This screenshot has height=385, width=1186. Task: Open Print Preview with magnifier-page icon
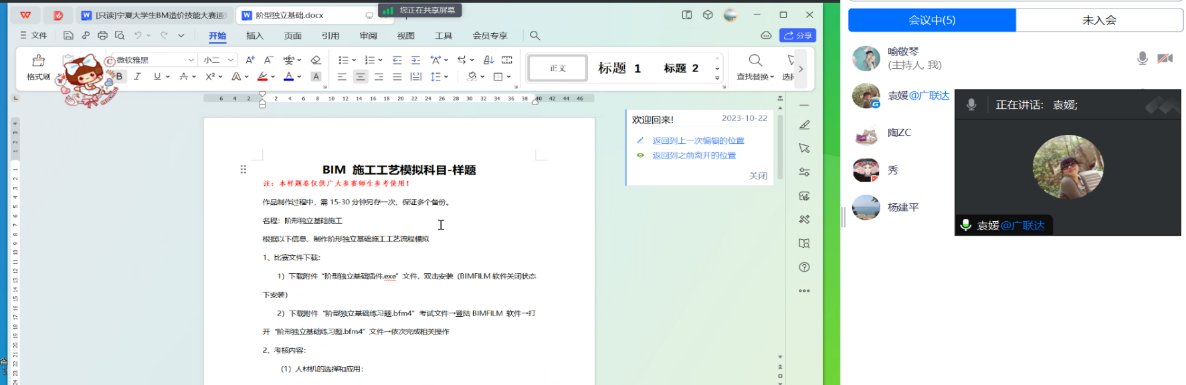tap(120, 36)
